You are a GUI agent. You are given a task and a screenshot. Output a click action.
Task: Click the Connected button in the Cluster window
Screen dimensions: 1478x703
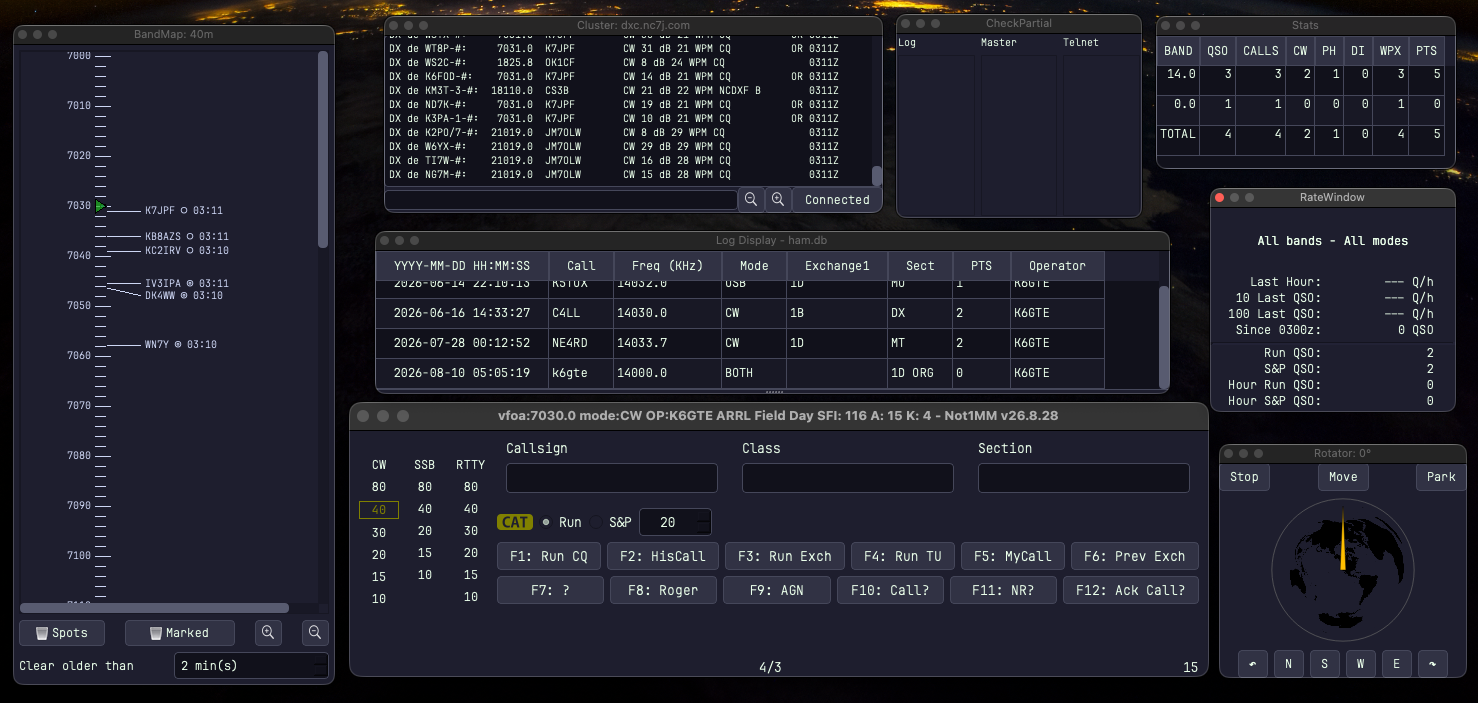(837, 199)
